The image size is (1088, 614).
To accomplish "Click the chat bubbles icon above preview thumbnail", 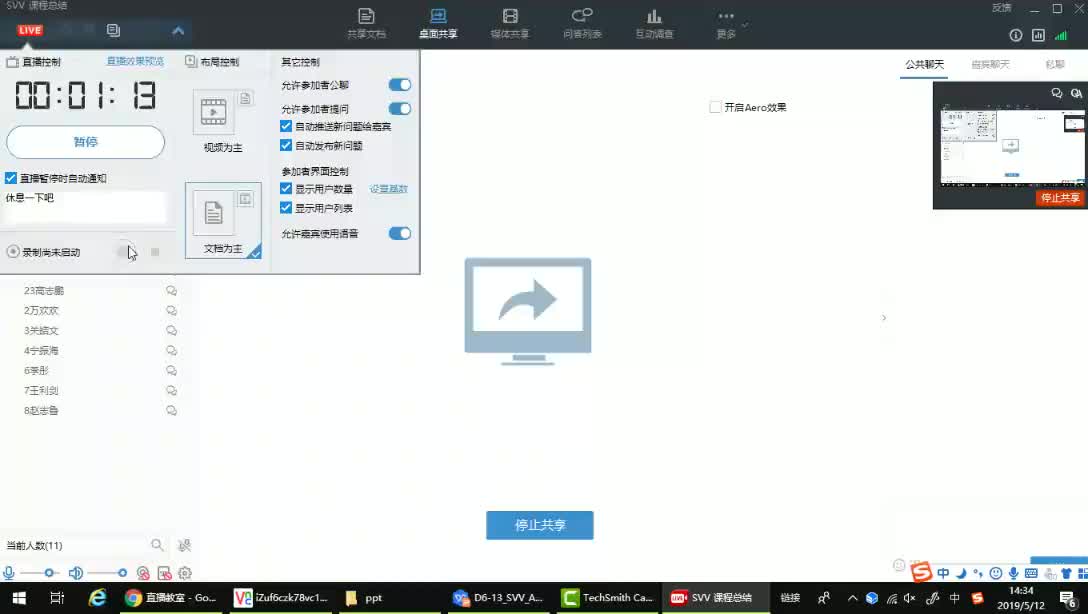I will tap(1057, 93).
